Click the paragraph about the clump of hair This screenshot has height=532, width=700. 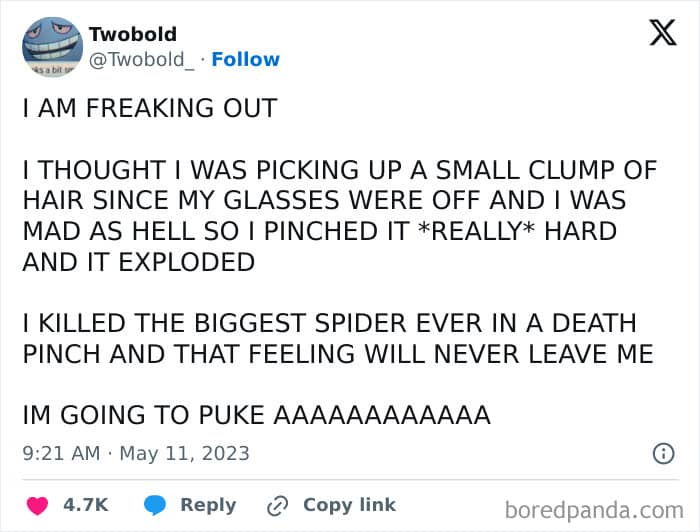click(x=339, y=216)
